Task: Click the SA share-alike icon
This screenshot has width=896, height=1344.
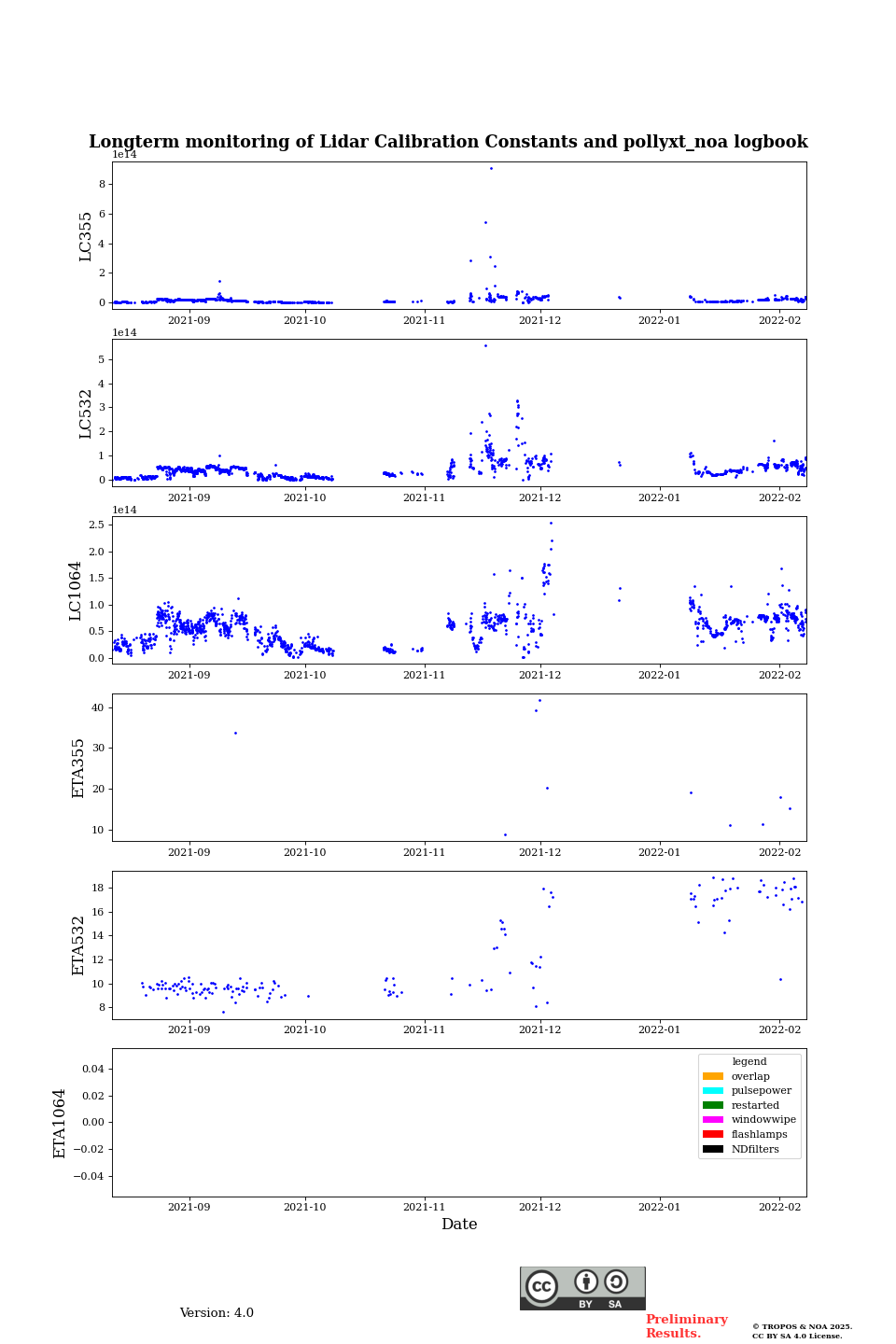Action: tap(616, 1281)
